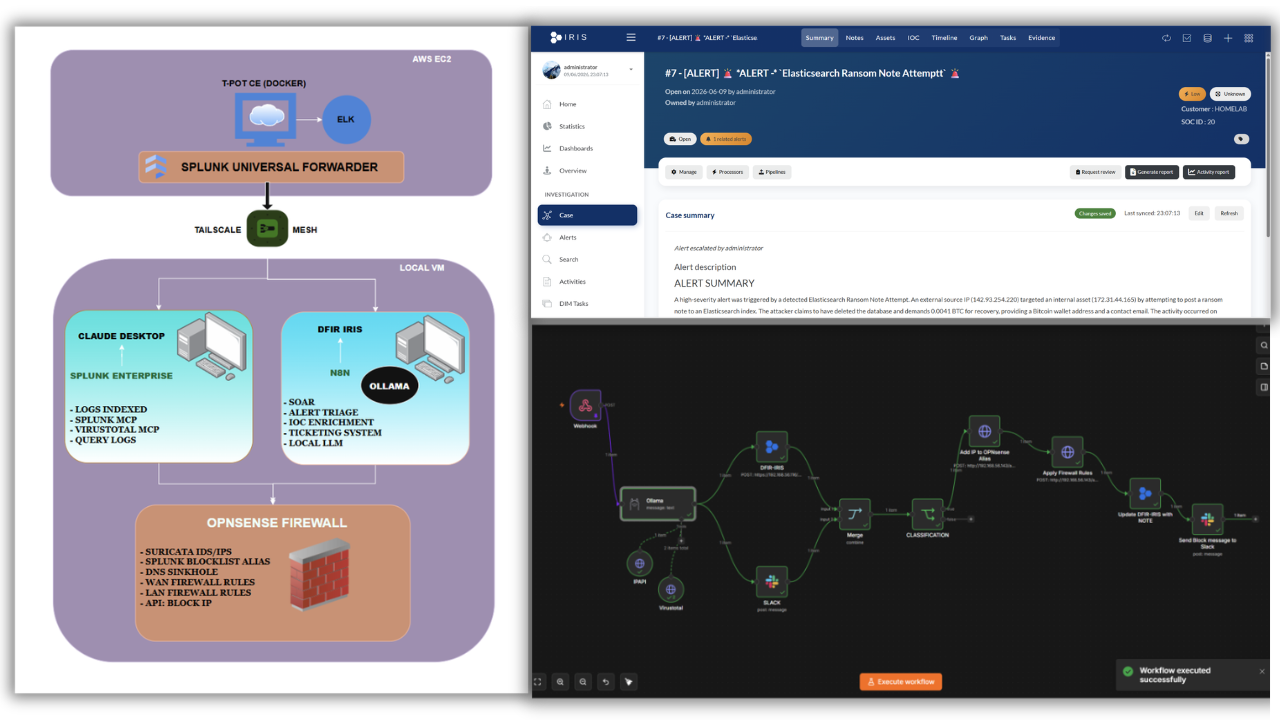This screenshot has height=720, width=1280.
Task: Select the SLACK post message node
Action: click(772, 582)
